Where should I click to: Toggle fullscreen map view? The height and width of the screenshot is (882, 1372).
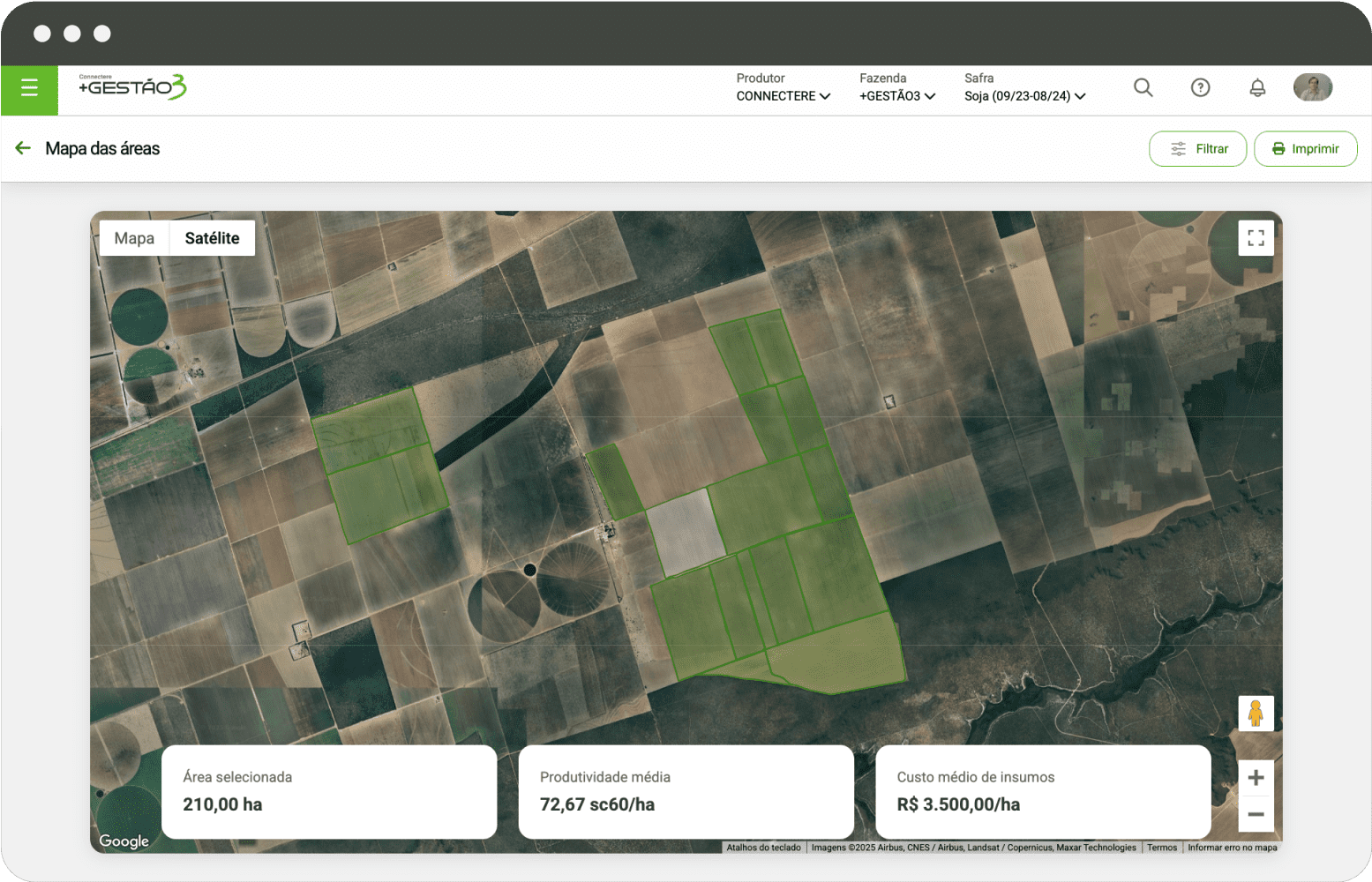(1256, 238)
